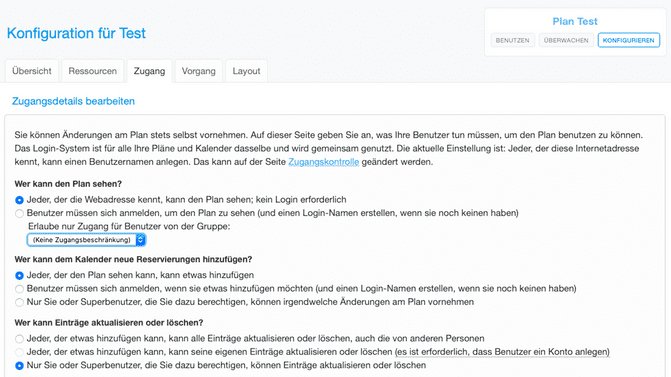Click the BENUTZEN button
The image size is (671, 377).
coord(513,40)
